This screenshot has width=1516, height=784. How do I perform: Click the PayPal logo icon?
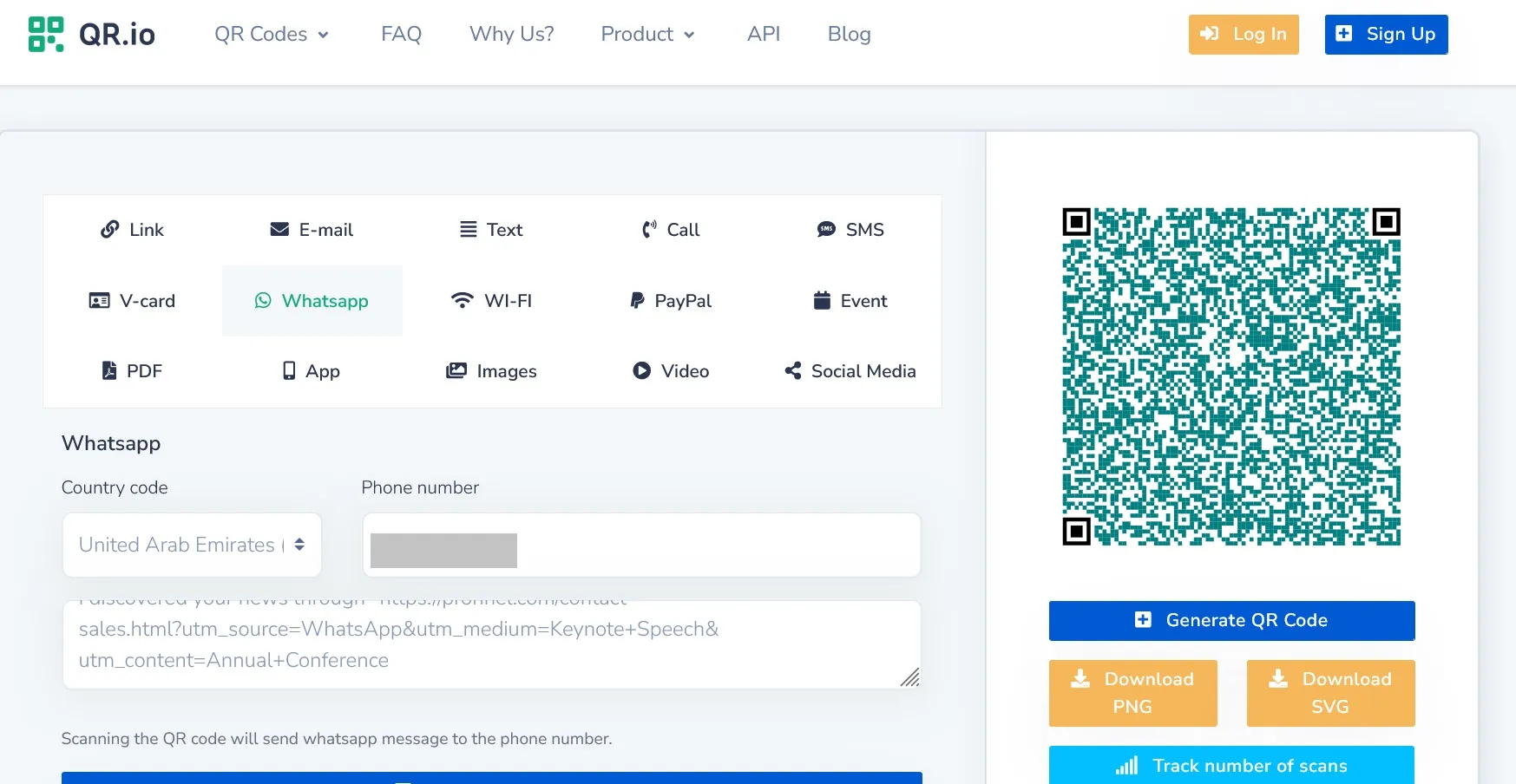pyautogui.click(x=637, y=301)
